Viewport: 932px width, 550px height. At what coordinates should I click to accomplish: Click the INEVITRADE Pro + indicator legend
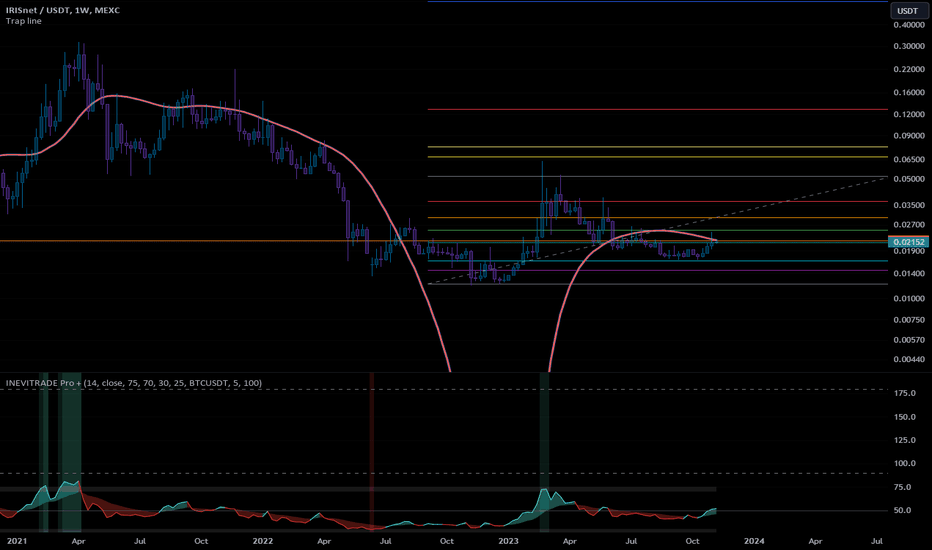coord(134,383)
